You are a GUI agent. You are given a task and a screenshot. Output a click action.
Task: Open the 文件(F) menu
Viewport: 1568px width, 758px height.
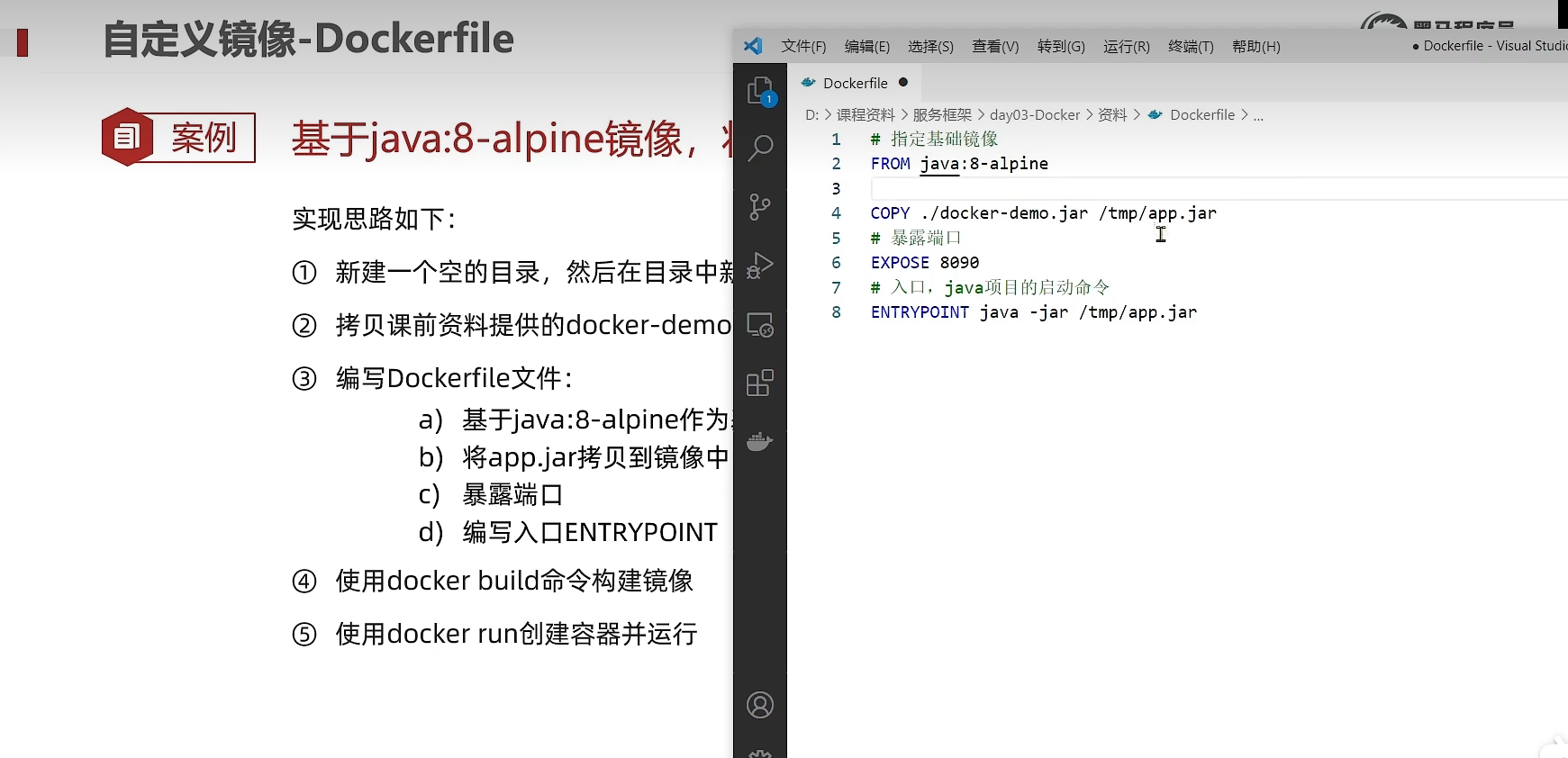pos(803,47)
